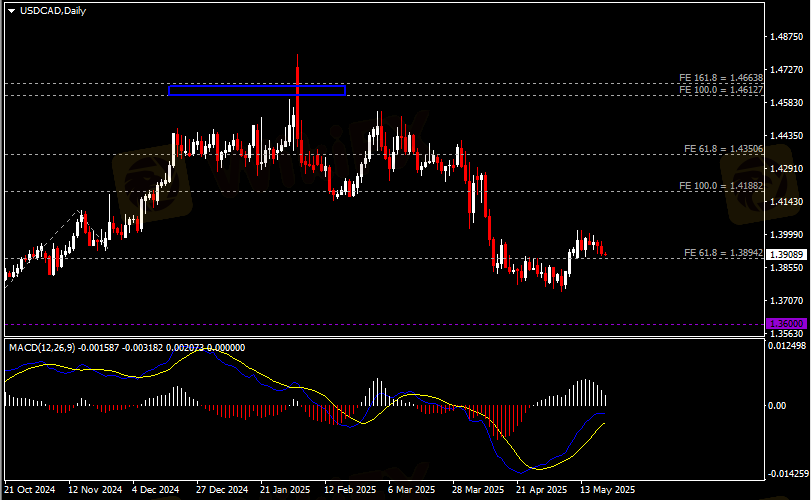812x500 pixels.
Task: Click the 1.37070 price scale value
Action: [x=787, y=300]
